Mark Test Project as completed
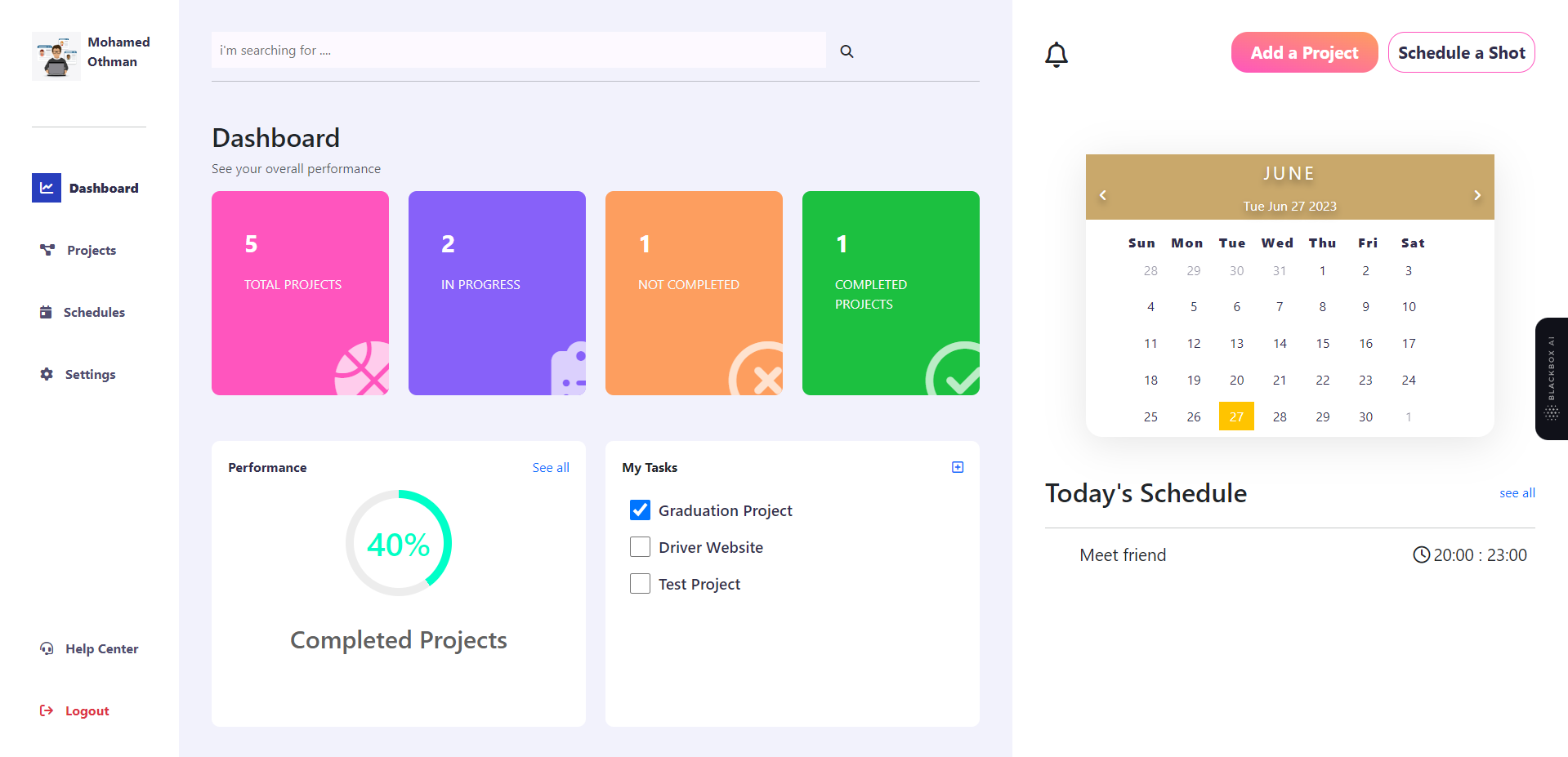Screen dimensions: 1568x757 [640, 583]
